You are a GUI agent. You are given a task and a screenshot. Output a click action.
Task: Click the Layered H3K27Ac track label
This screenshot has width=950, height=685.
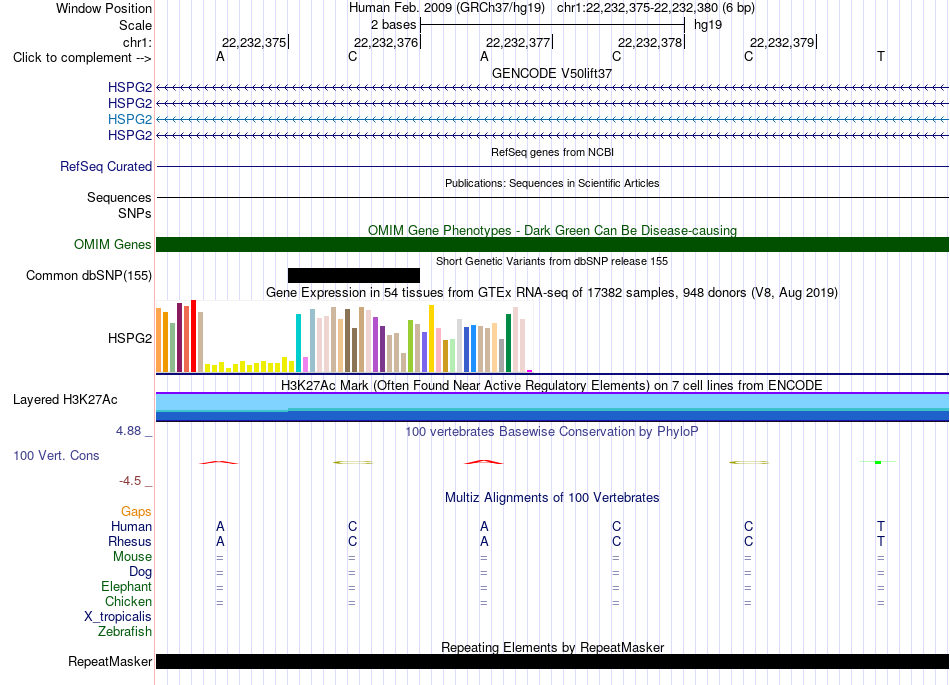[x=65, y=400]
